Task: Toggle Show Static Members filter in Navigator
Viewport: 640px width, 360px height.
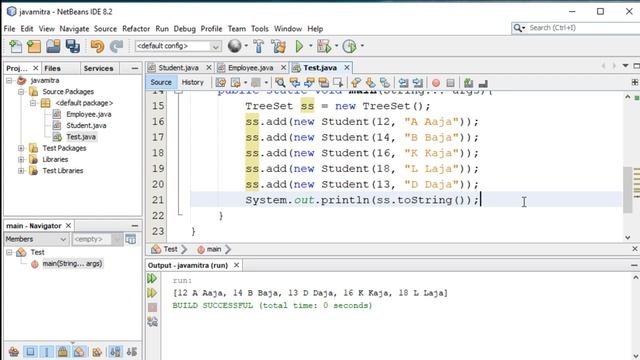Action: coord(47,351)
